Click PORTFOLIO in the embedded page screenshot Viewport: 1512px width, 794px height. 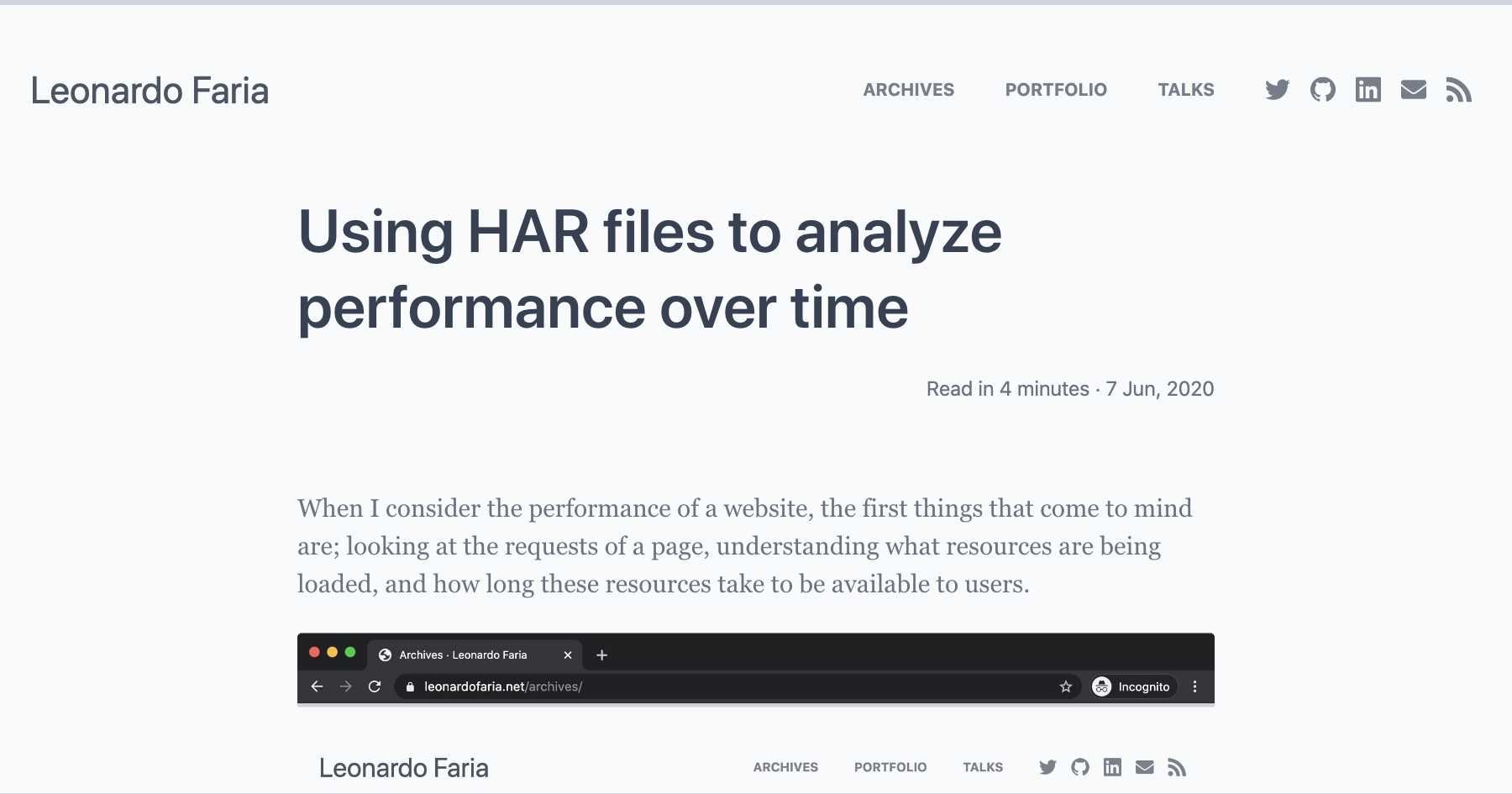point(890,767)
